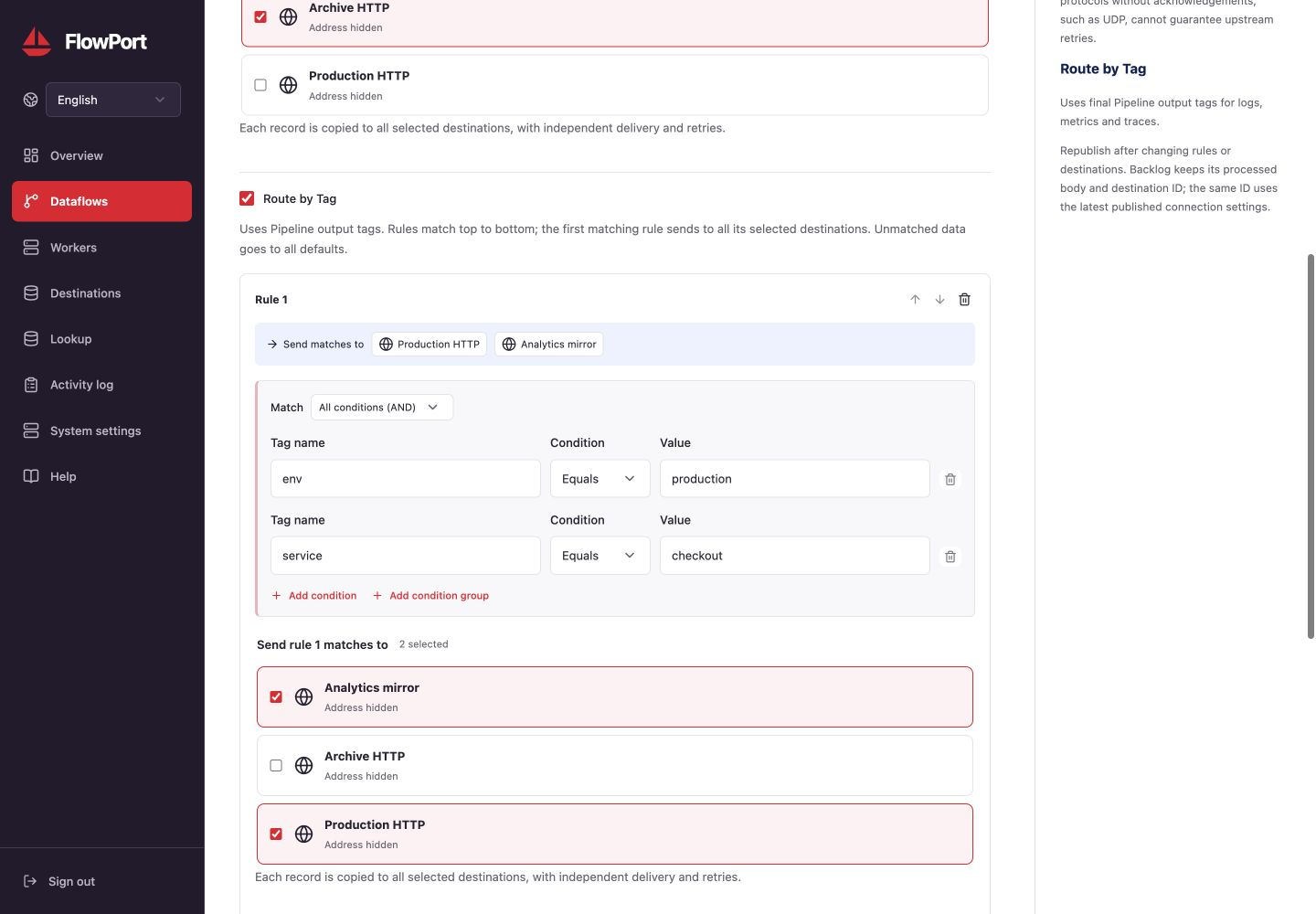Click the service tag name field
This screenshot has width=1316, height=914.
coord(406,556)
